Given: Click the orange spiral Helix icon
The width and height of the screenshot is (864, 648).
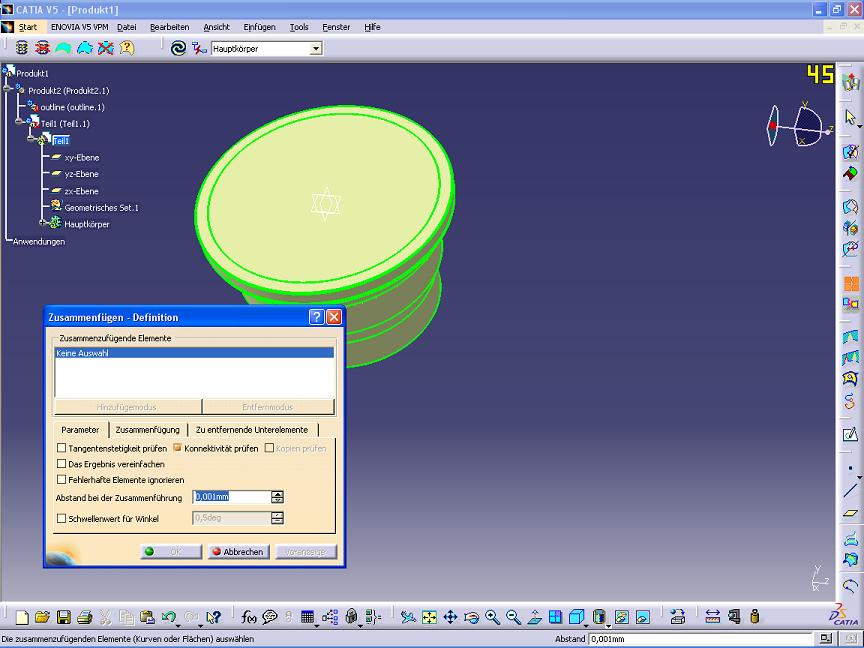Looking at the screenshot, I should pos(850,402).
